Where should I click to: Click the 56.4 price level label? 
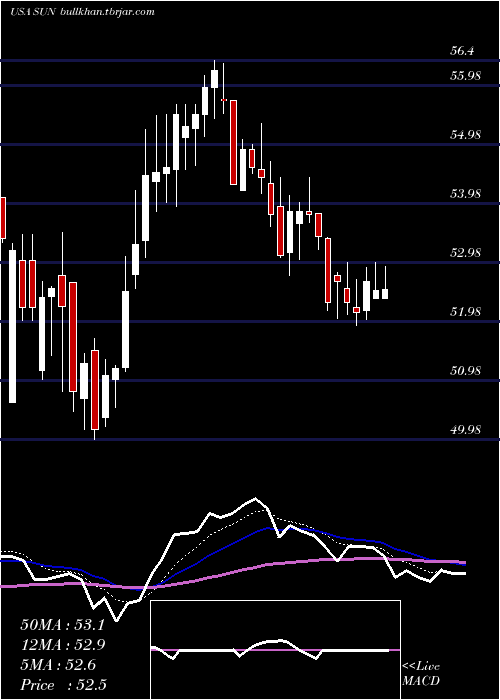click(x=462, y=51)
